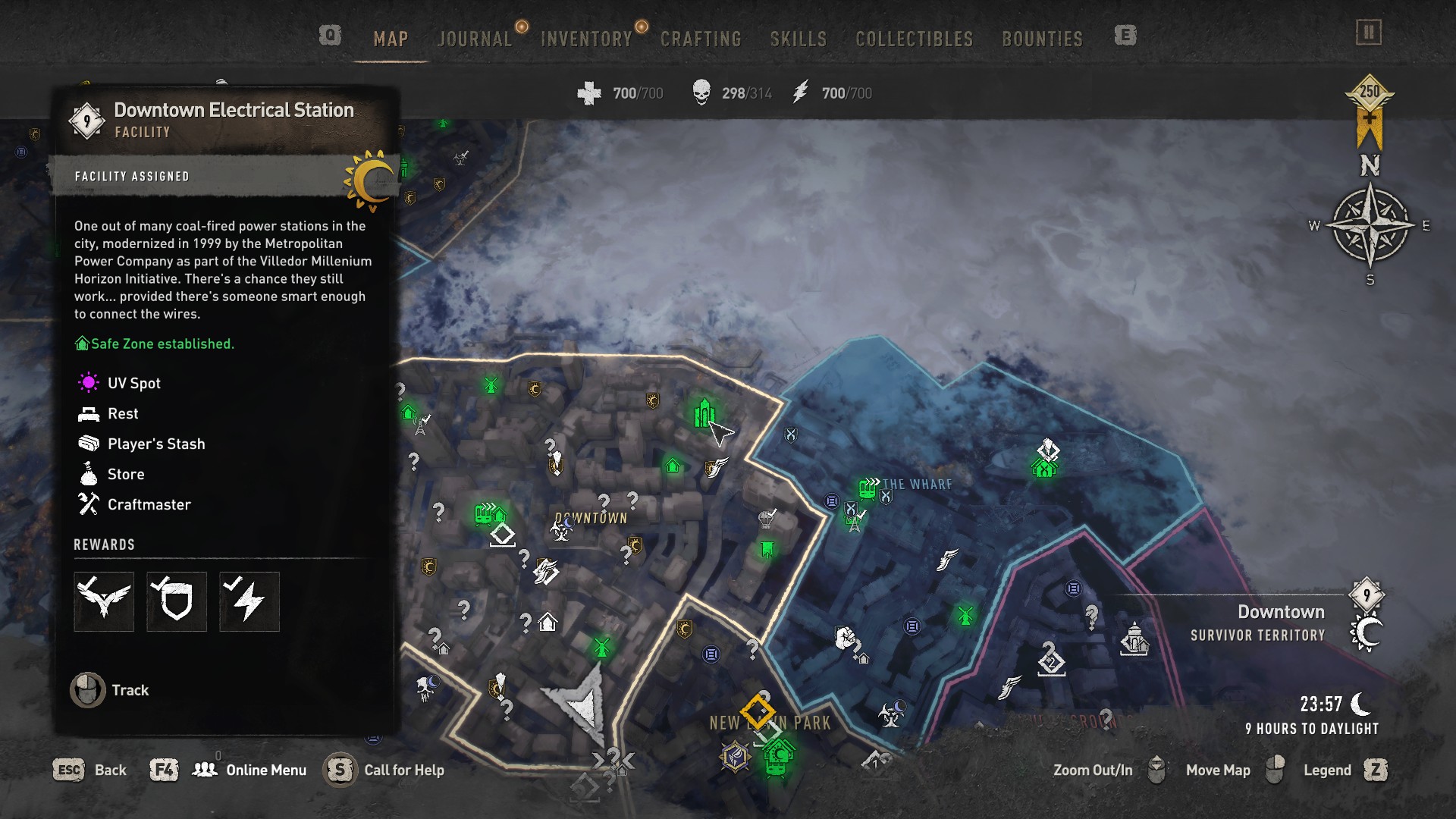Select the Downtown Electrical Station map icon
The image size is (1456, 819).
tap(704, 413)
